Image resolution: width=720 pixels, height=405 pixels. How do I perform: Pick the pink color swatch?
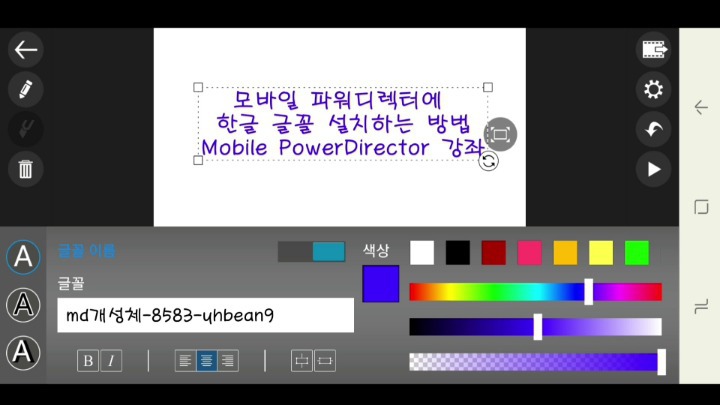(x=529, y=253)
